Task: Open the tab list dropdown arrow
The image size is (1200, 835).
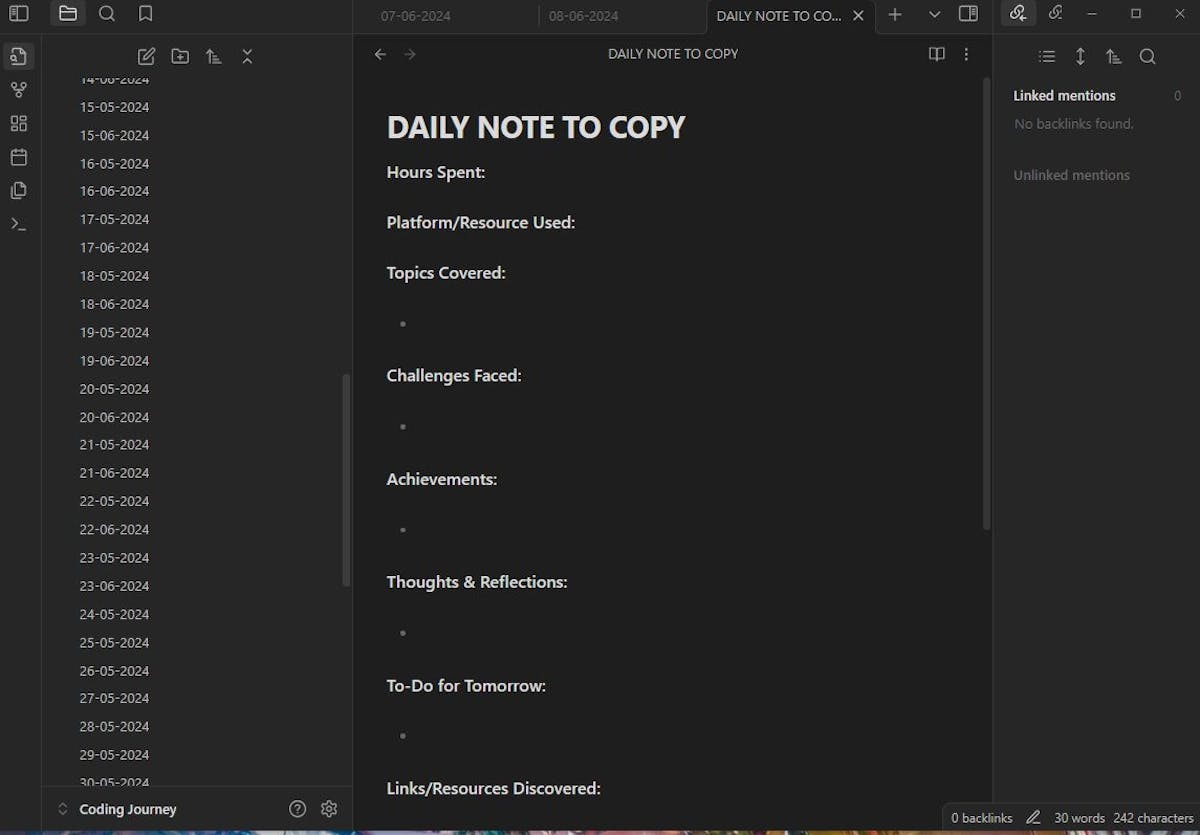Action: coord(934,15)
